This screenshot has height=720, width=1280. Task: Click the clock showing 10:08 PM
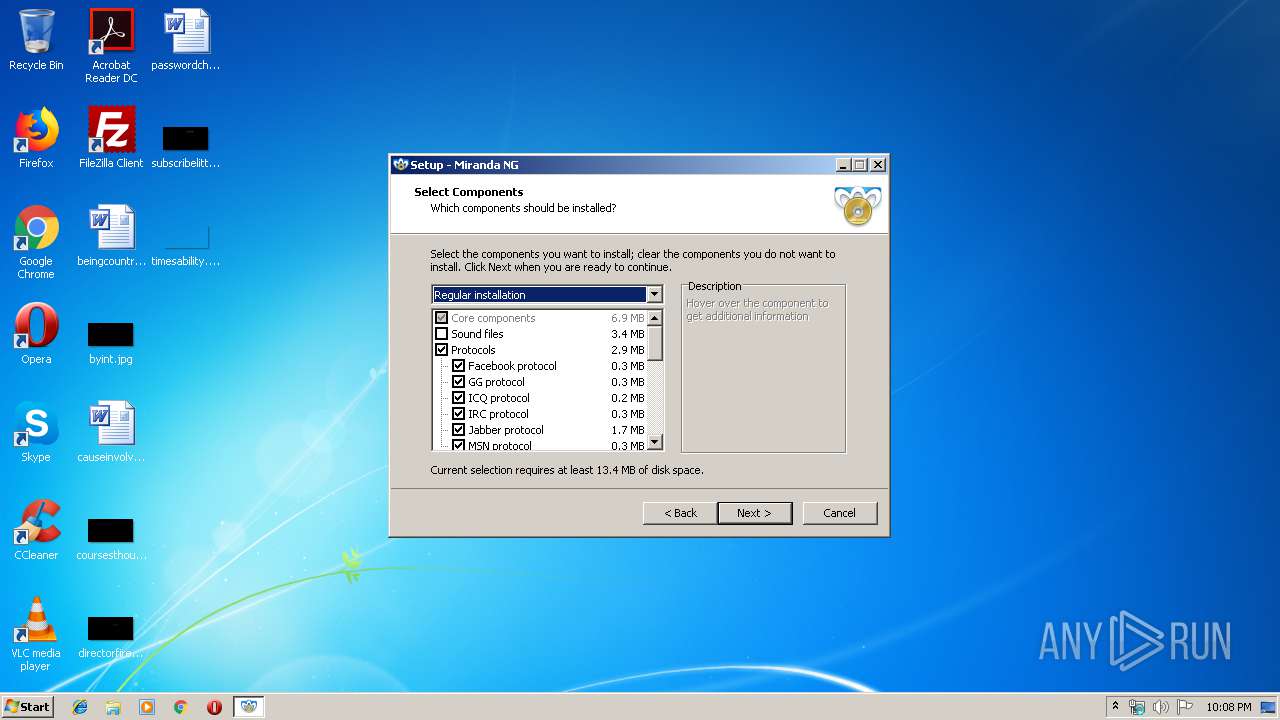(x=1228, y=707)
